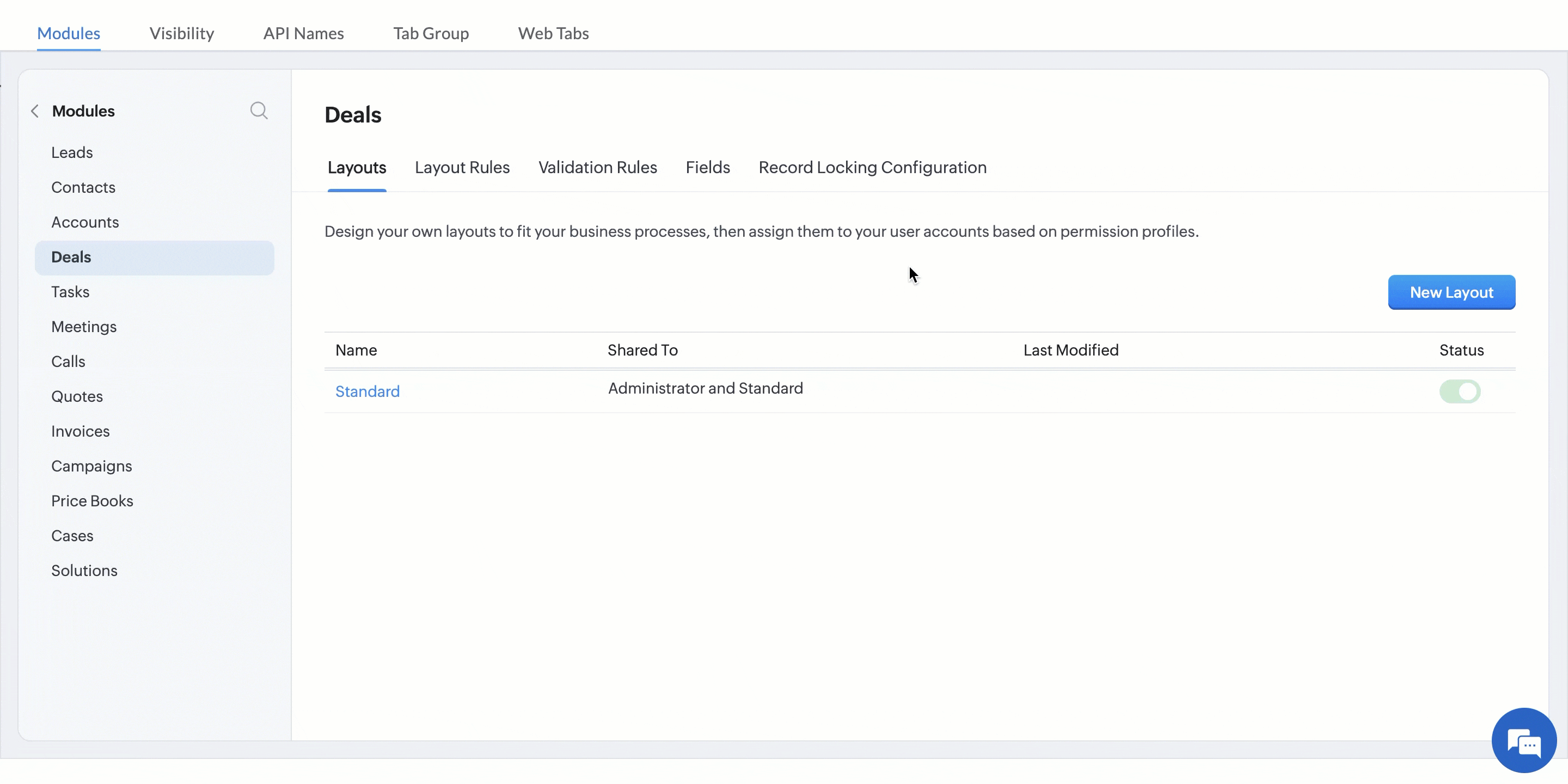Click the back arrow beside Modules

click(x=35, y=111)
